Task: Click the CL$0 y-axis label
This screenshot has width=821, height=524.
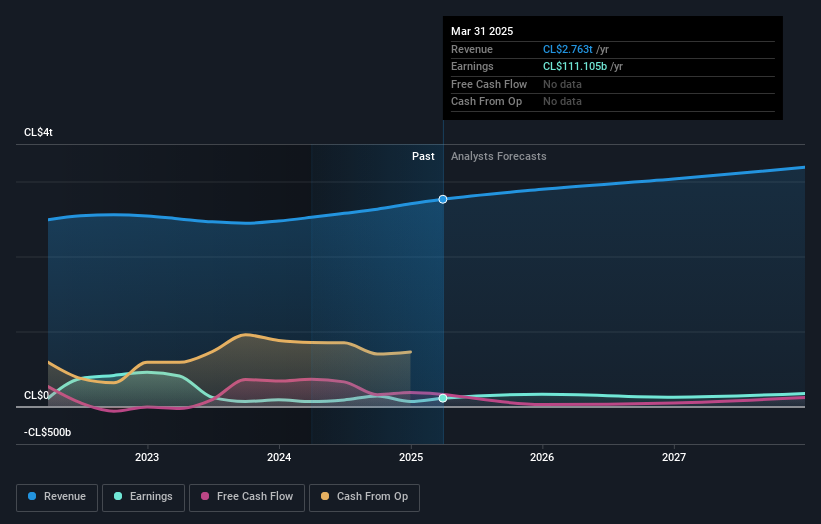Action: pos(36,395)
